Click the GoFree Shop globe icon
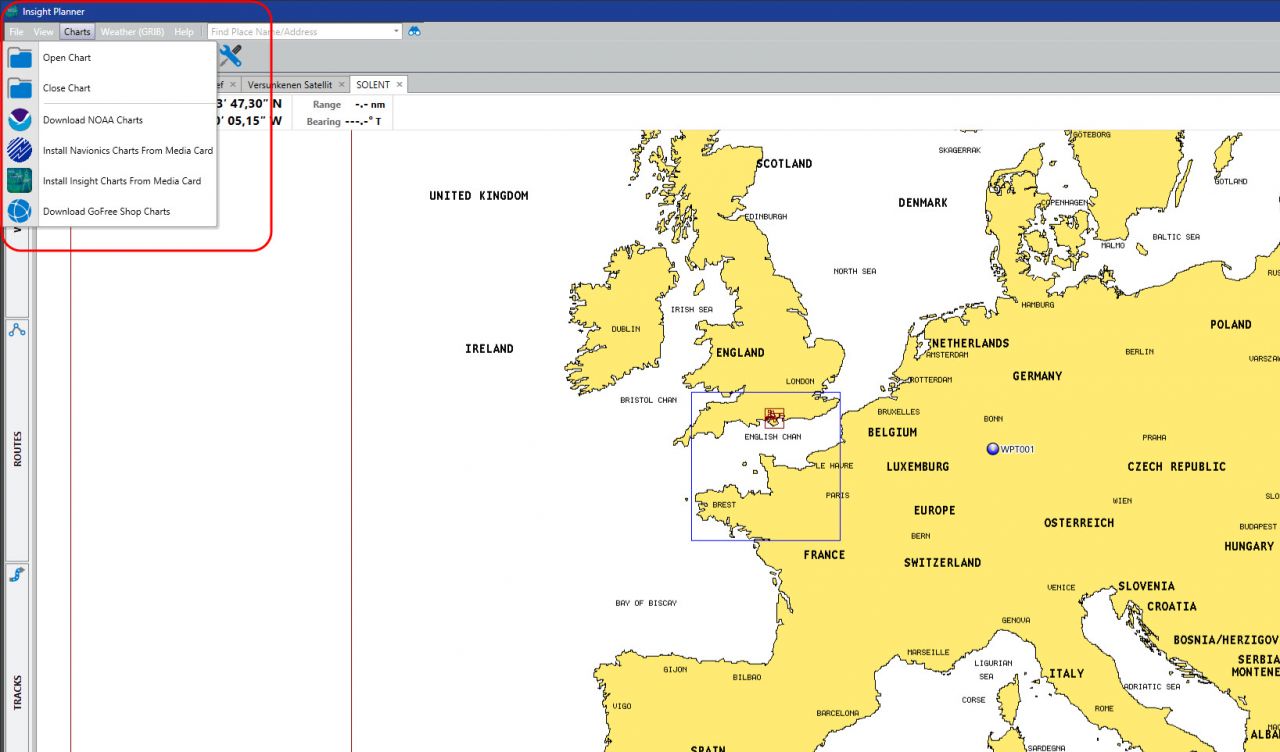The height and width of the screenshot is (752, 1280). click(x=20, y=212)
